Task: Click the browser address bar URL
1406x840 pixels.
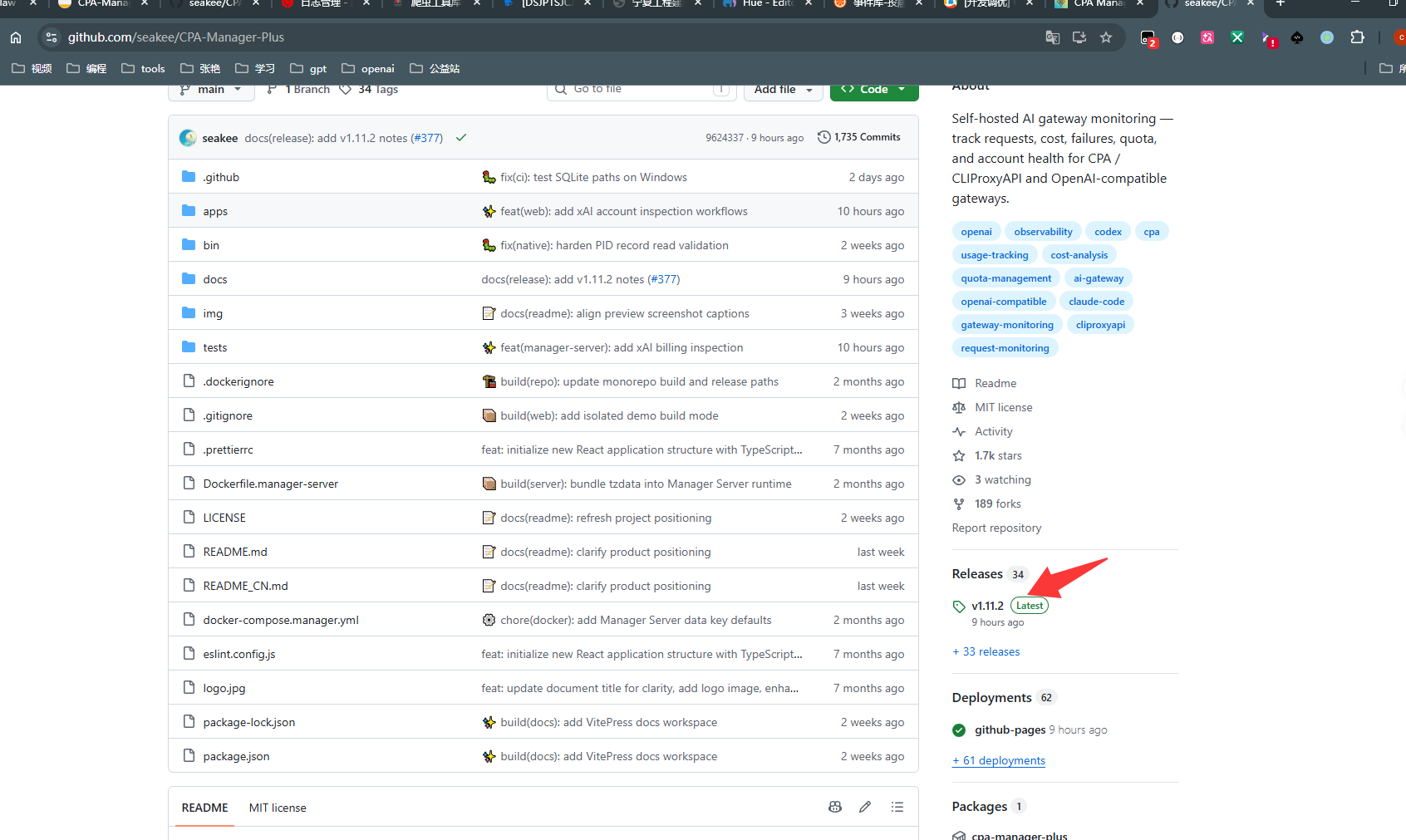Action: tap(176, 37)
